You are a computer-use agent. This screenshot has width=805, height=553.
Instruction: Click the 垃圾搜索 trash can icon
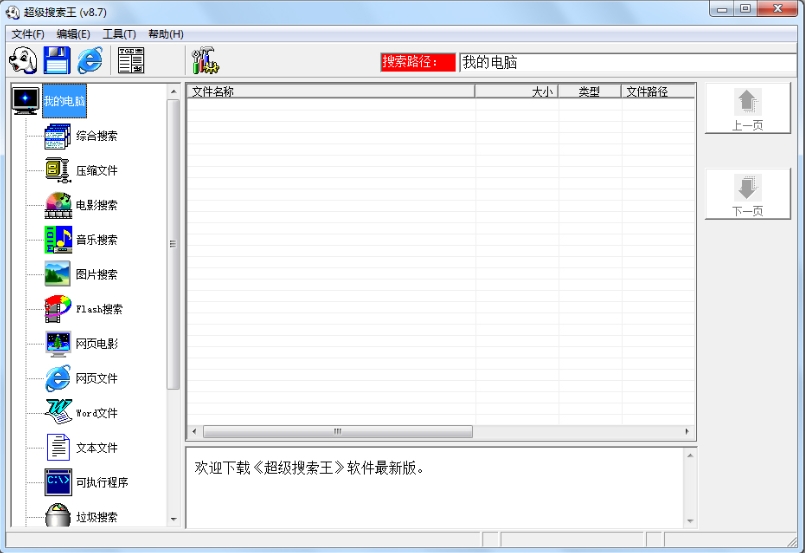coord(58,515)
